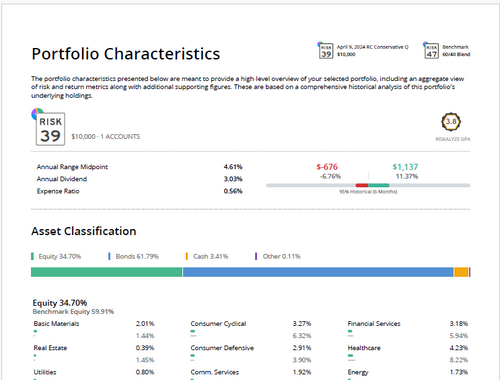Click the April 9, 2024 RC Conservative label
Screen dimensions: 500x380
373,47
